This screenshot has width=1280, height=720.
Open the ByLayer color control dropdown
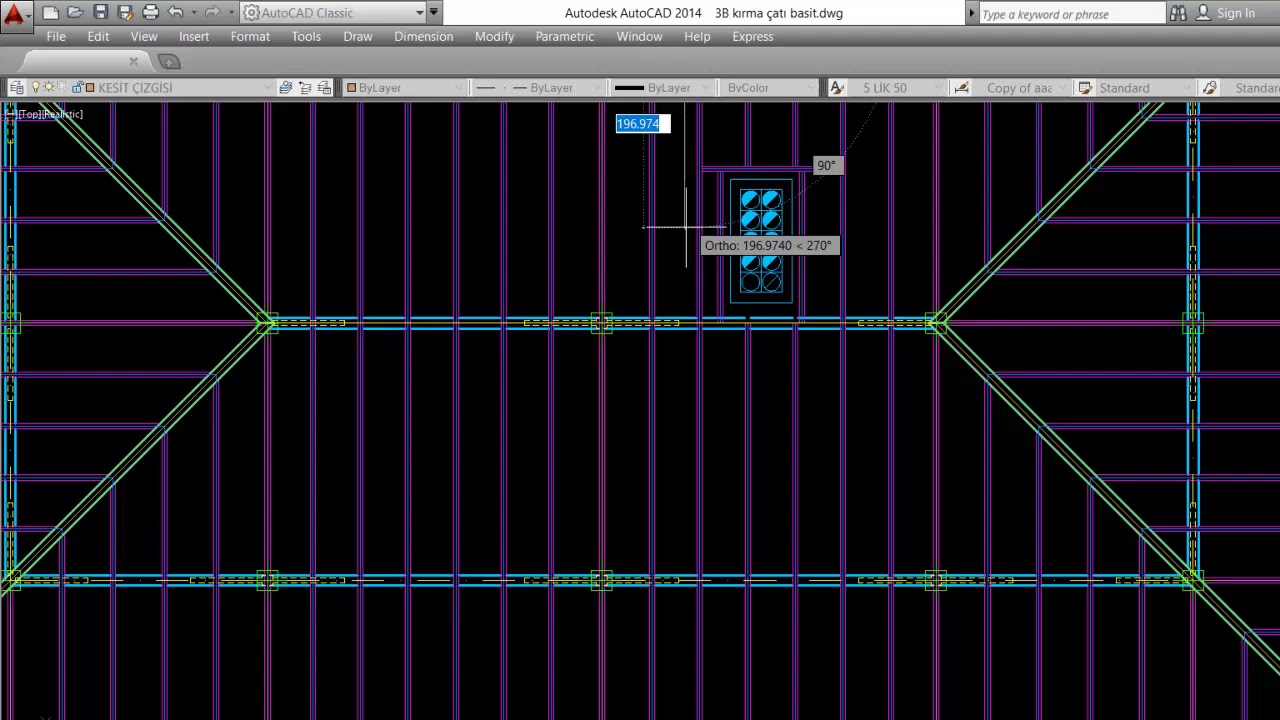(405, 88)
